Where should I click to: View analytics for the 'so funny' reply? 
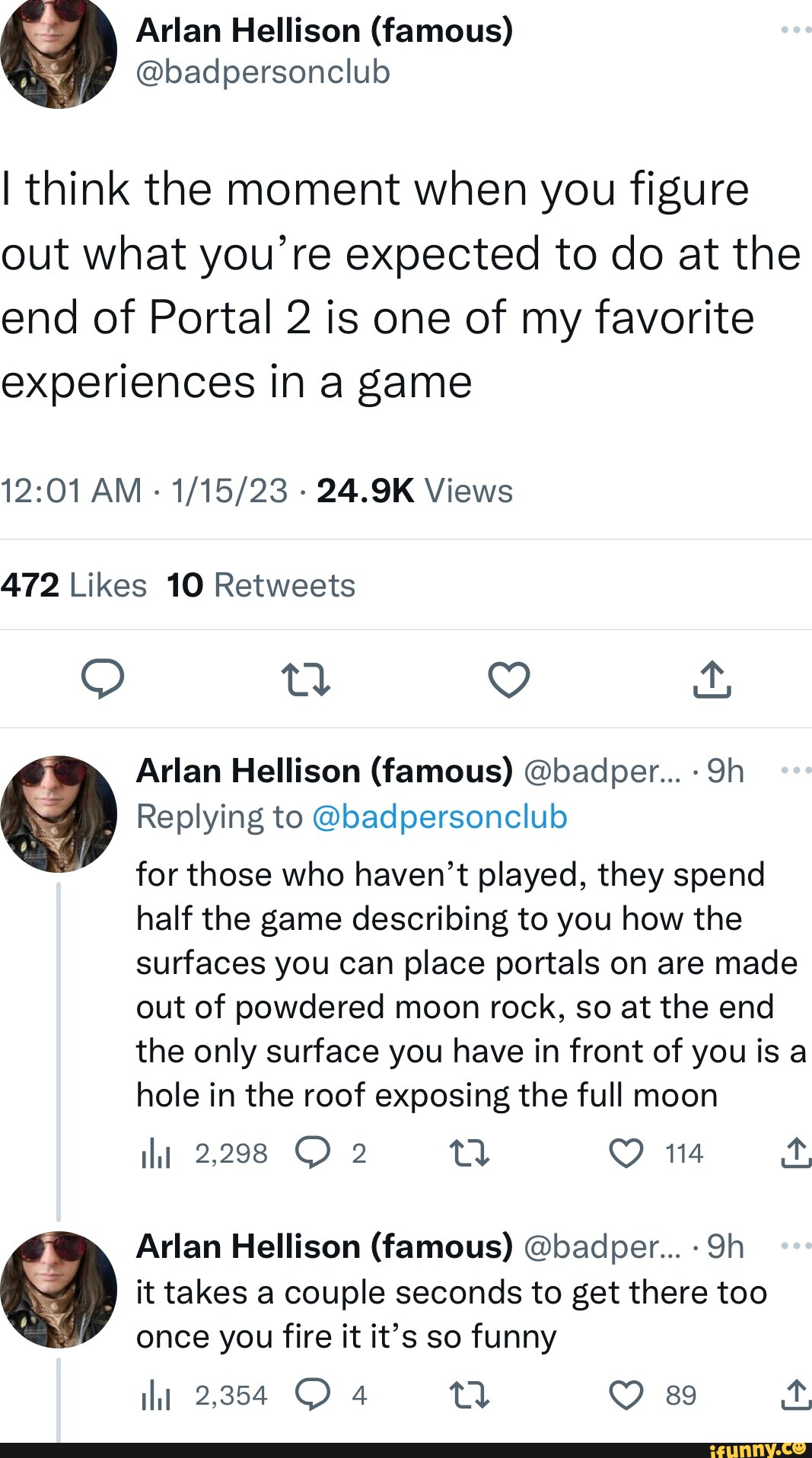tap(156, 1396)
